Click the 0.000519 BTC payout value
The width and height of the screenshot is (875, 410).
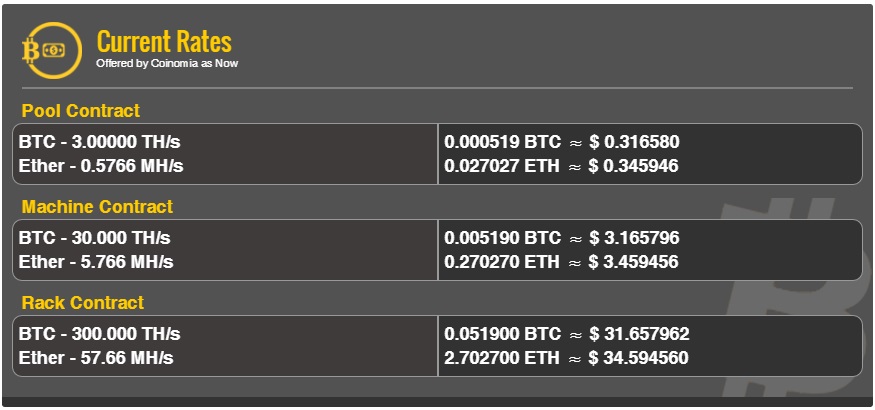coord(503,142)
